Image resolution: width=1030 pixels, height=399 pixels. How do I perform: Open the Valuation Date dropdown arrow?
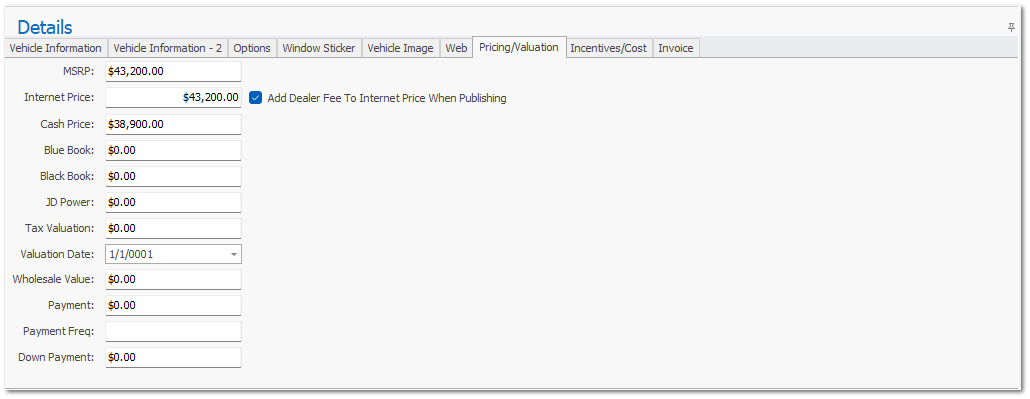(x=234, y=254)
